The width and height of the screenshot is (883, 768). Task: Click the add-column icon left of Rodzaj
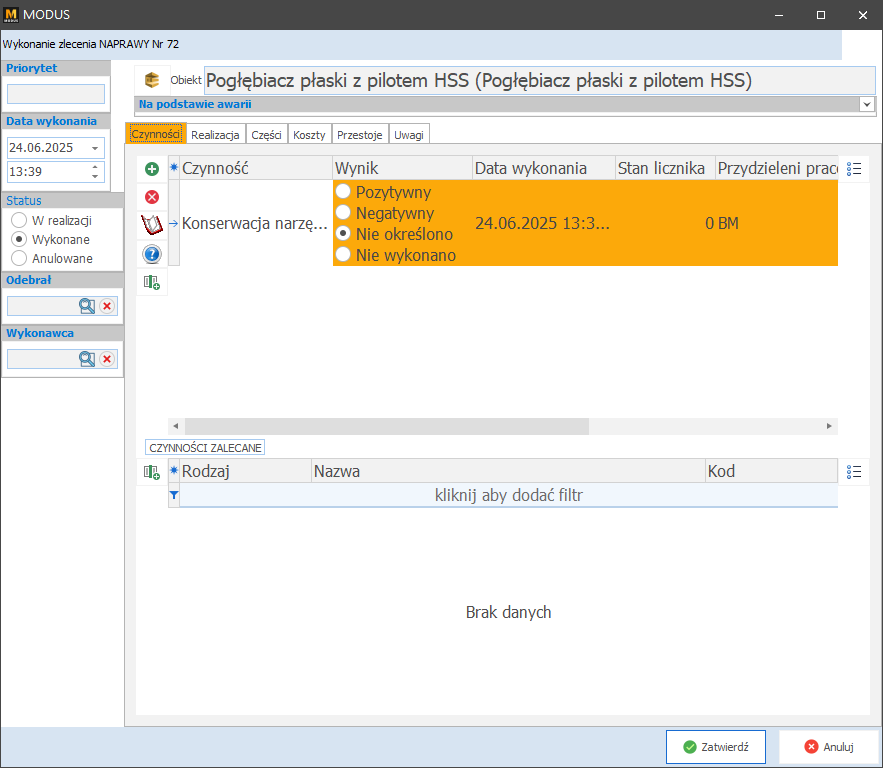[x=152, y=471]
